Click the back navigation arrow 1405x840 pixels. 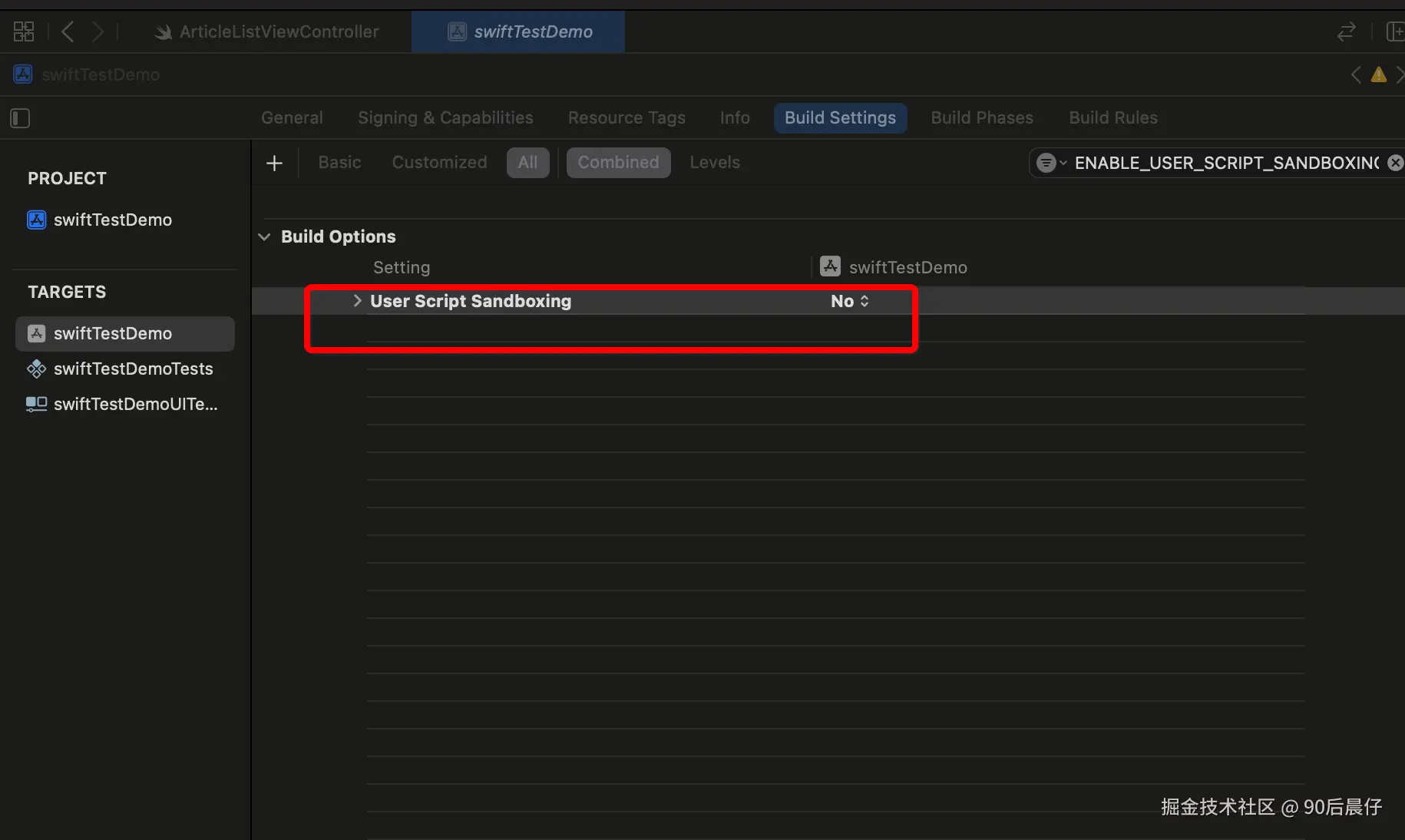click(x=67, y=31)
